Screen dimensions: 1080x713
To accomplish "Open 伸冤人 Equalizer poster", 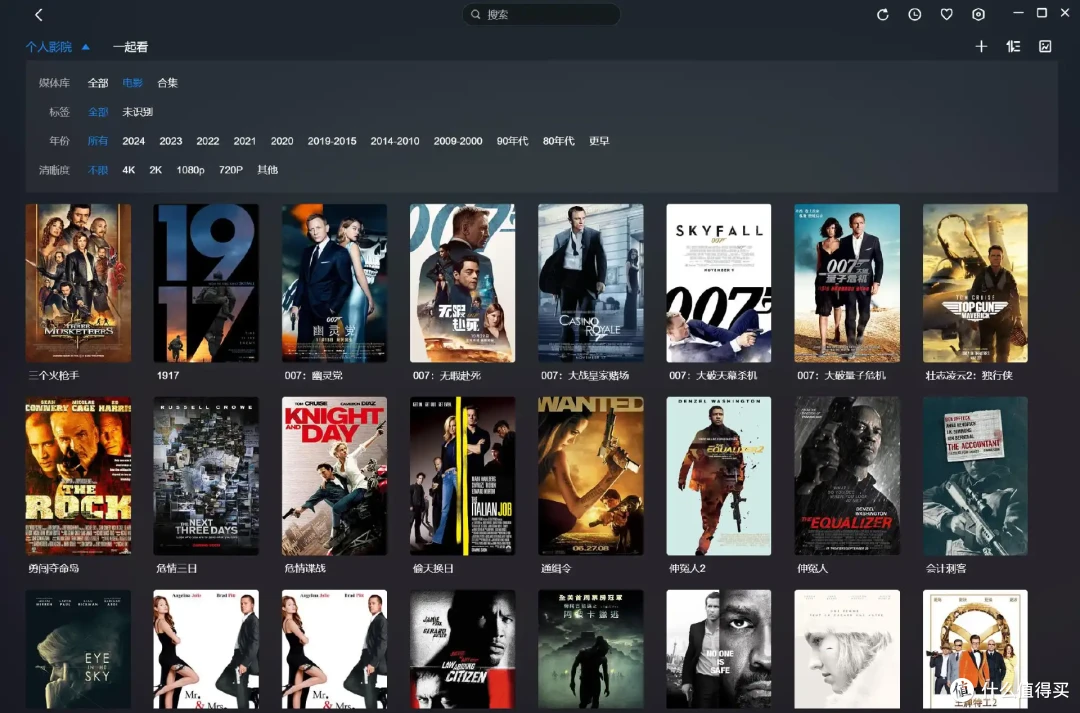I will coord(847,475).
